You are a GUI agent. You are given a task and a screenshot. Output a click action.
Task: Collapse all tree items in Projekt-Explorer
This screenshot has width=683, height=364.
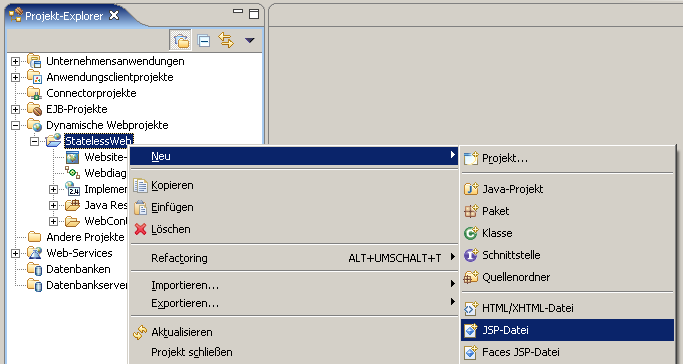pyautogui.click(x=203, y=40)
